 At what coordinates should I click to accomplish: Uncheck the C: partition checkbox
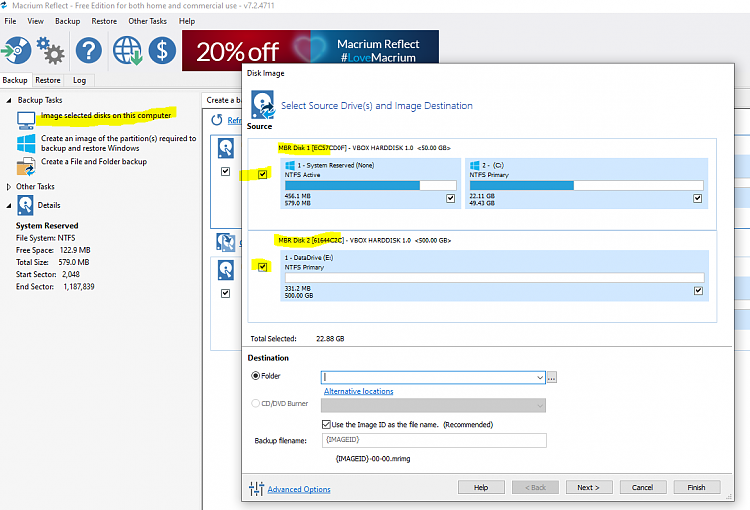pos(697,198)
